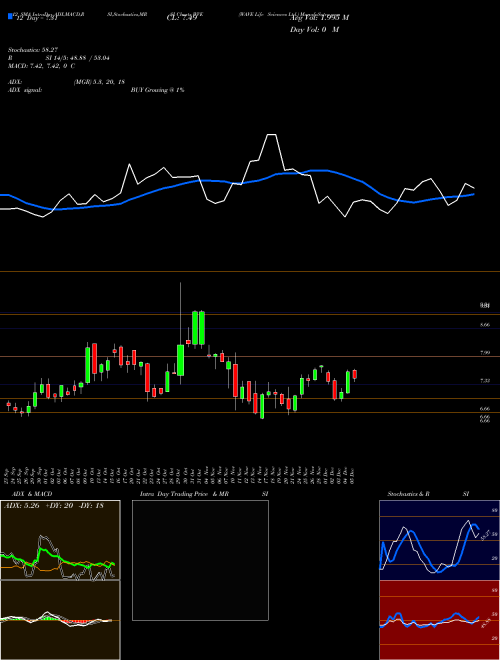Open the MACD histogram mini chart
This screenshot has width=500, height=660.
click(x=60, y=620)
